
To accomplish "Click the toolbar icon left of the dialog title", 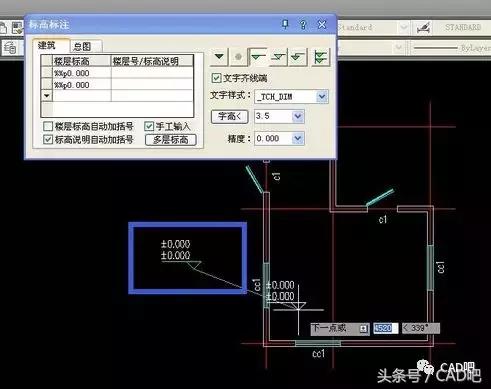I will click(17, 28).
